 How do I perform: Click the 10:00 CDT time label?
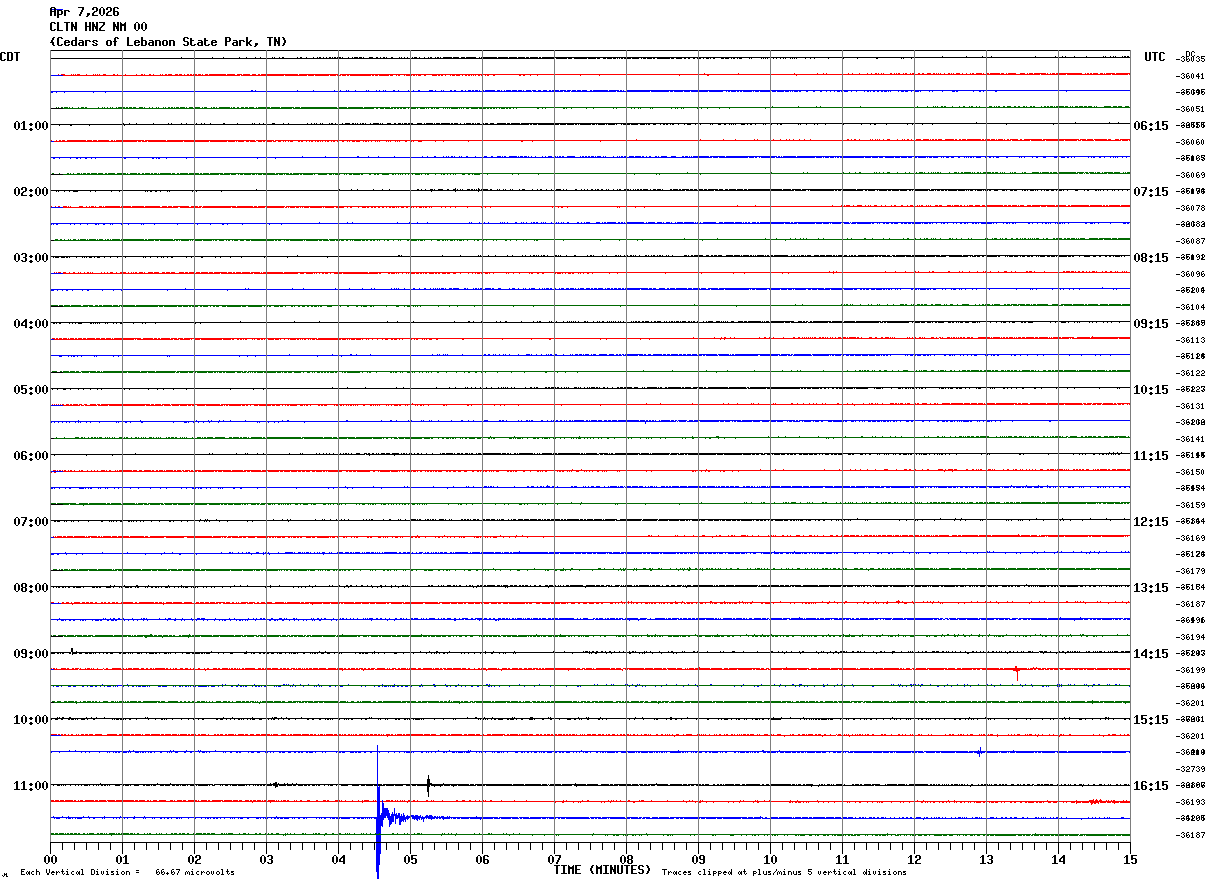[x=31, y=720]
